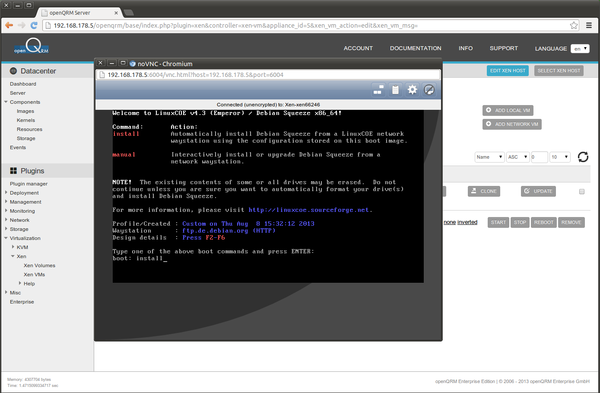The height and width of the screenshot is (393, 600).
Task: Collapse the Xen node
Action: tap(13, 256)
